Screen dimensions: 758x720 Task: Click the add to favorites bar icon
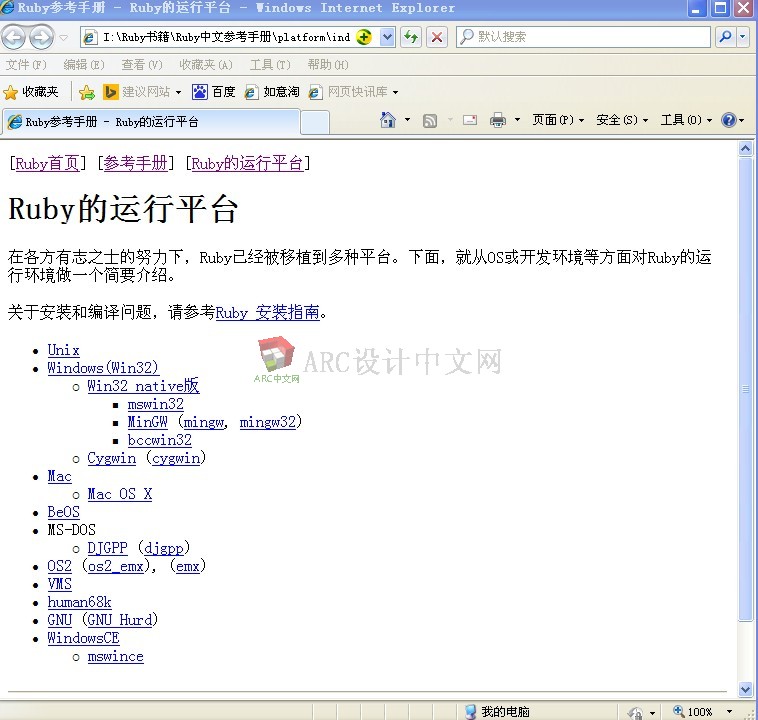87,92
